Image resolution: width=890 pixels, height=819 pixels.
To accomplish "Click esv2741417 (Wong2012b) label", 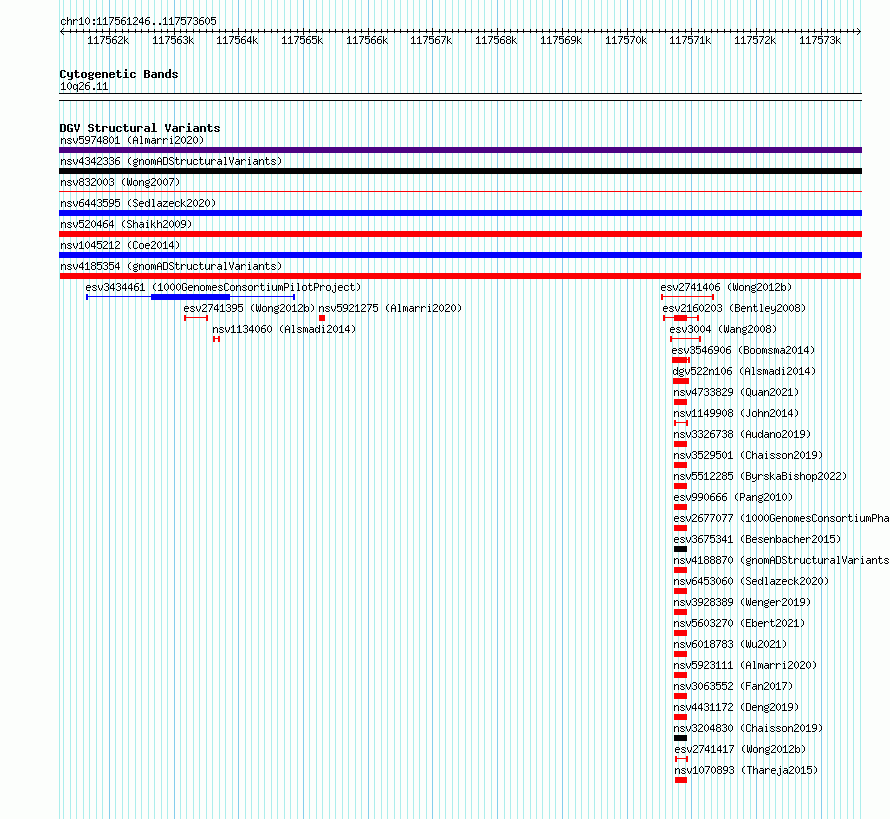I will (x=741, y=749).
